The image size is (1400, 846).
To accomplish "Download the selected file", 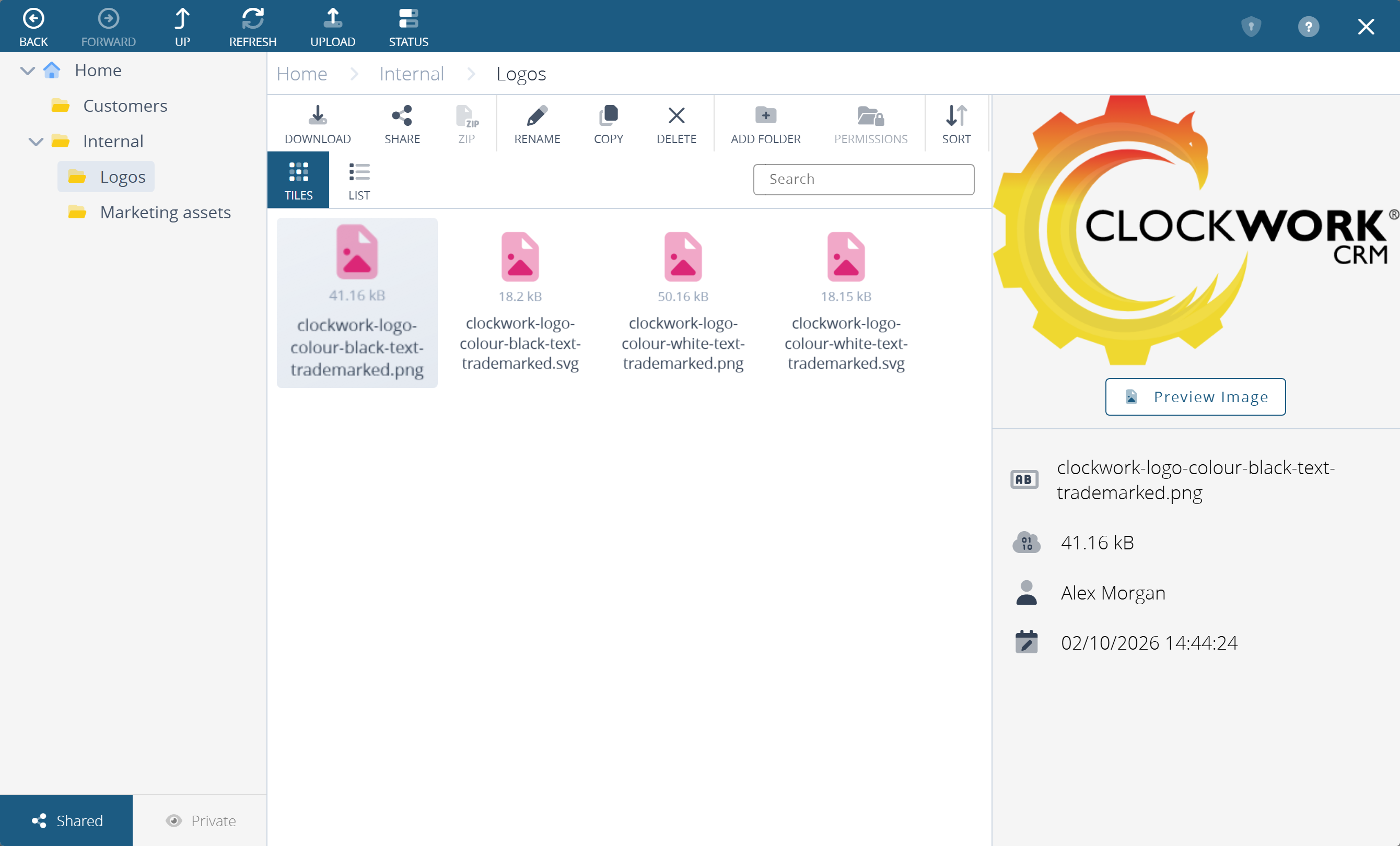I will [318, 124].
